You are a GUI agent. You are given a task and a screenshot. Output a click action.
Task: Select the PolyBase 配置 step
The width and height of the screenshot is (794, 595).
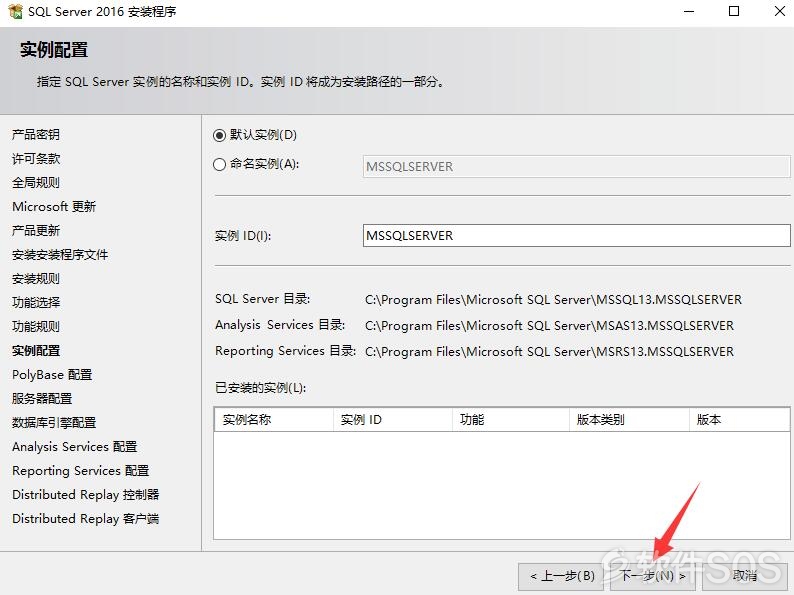tap(52, 375)
